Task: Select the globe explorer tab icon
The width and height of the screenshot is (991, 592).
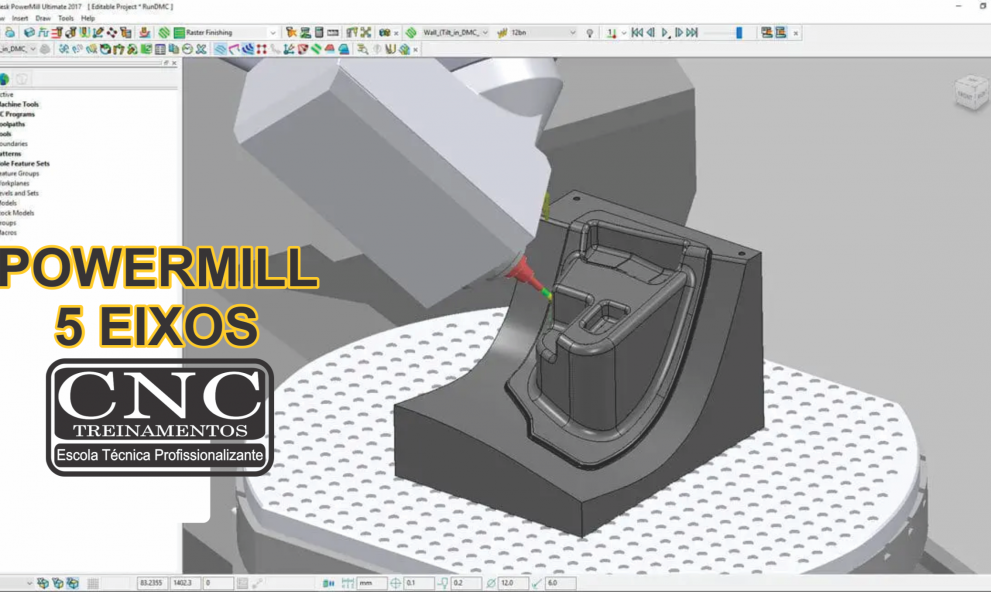Action: click(5, 79)
